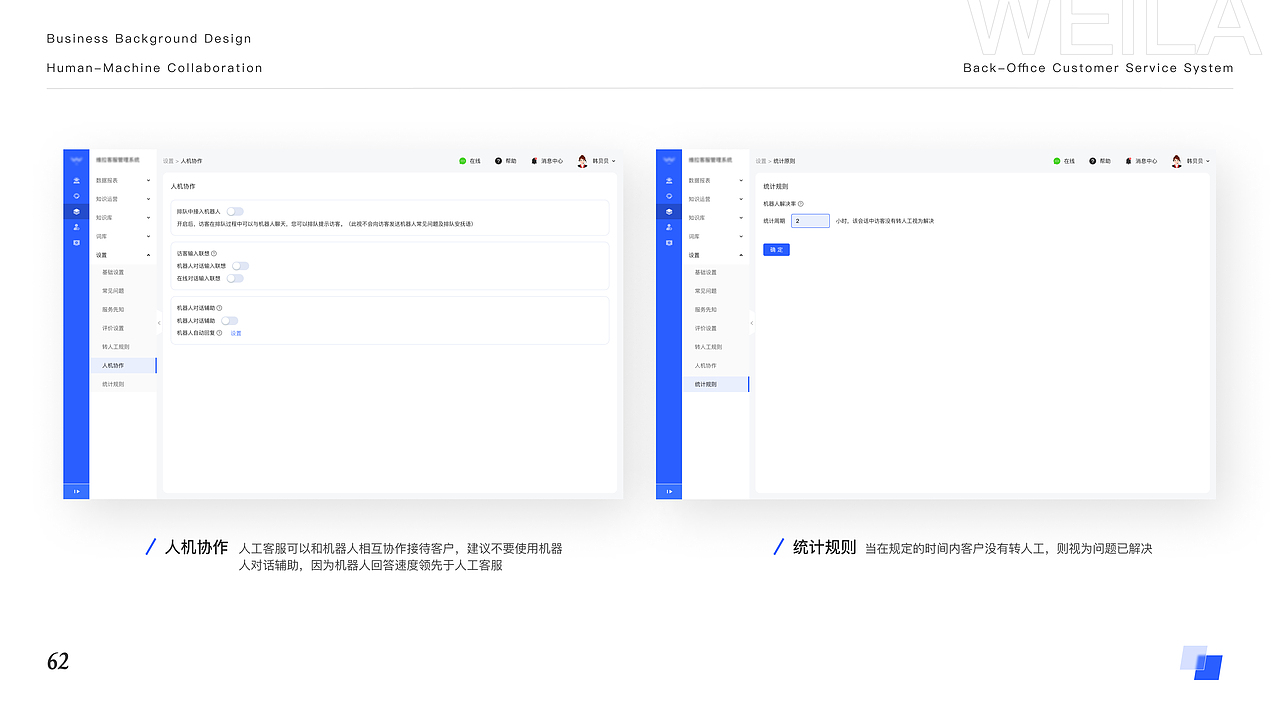The image size is (1280, 720).
Task: Expand 词库 menu in 人机协作 screen
Action: pos(149,237)
